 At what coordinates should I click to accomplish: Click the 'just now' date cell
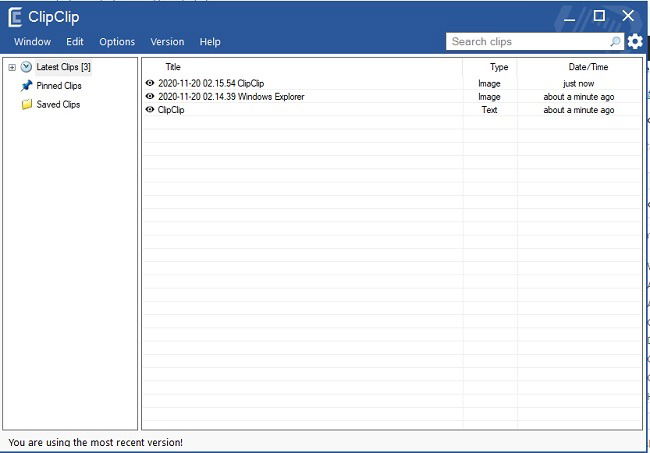coord(578,83)
